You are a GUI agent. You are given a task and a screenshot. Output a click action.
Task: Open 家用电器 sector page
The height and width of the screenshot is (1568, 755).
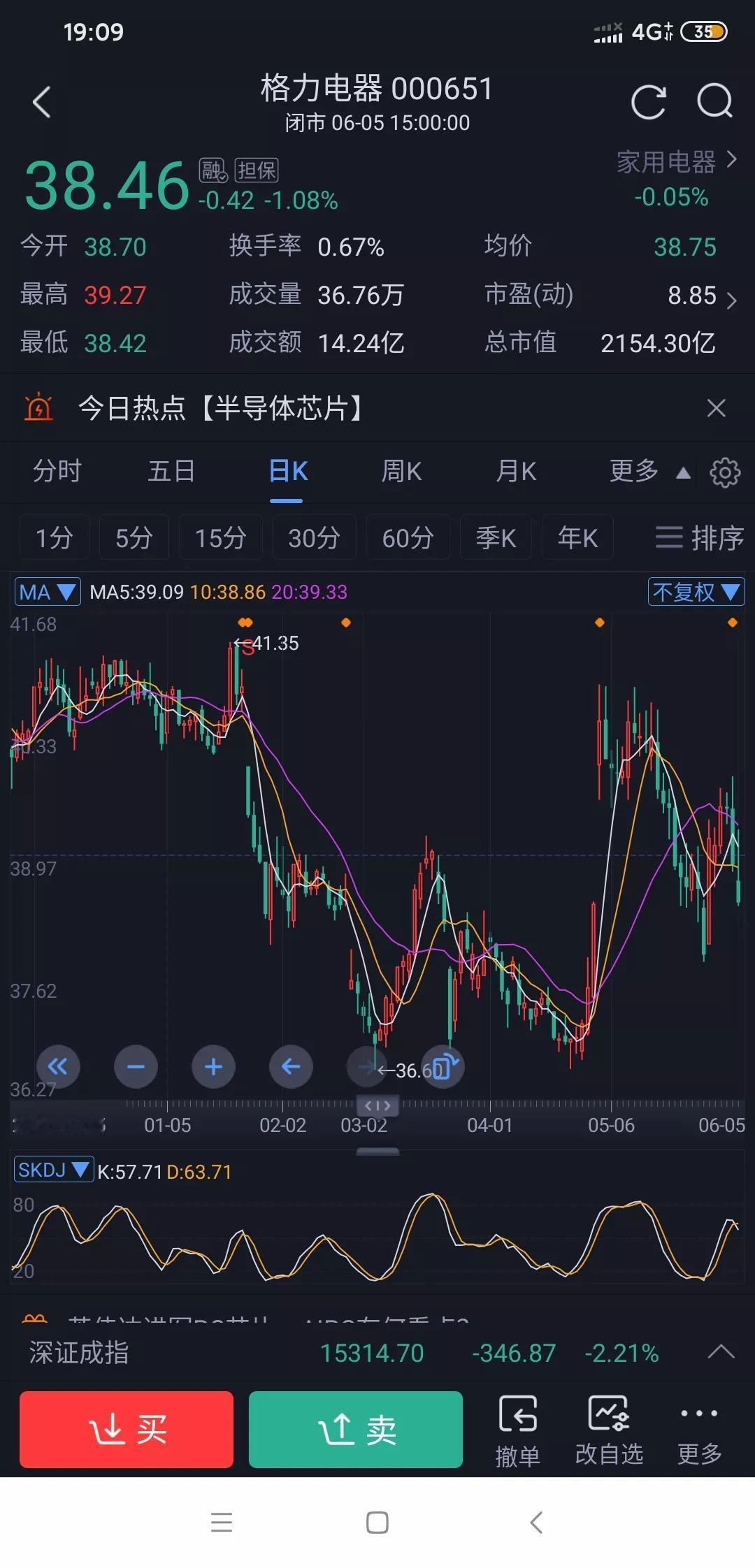pos(677,162)
